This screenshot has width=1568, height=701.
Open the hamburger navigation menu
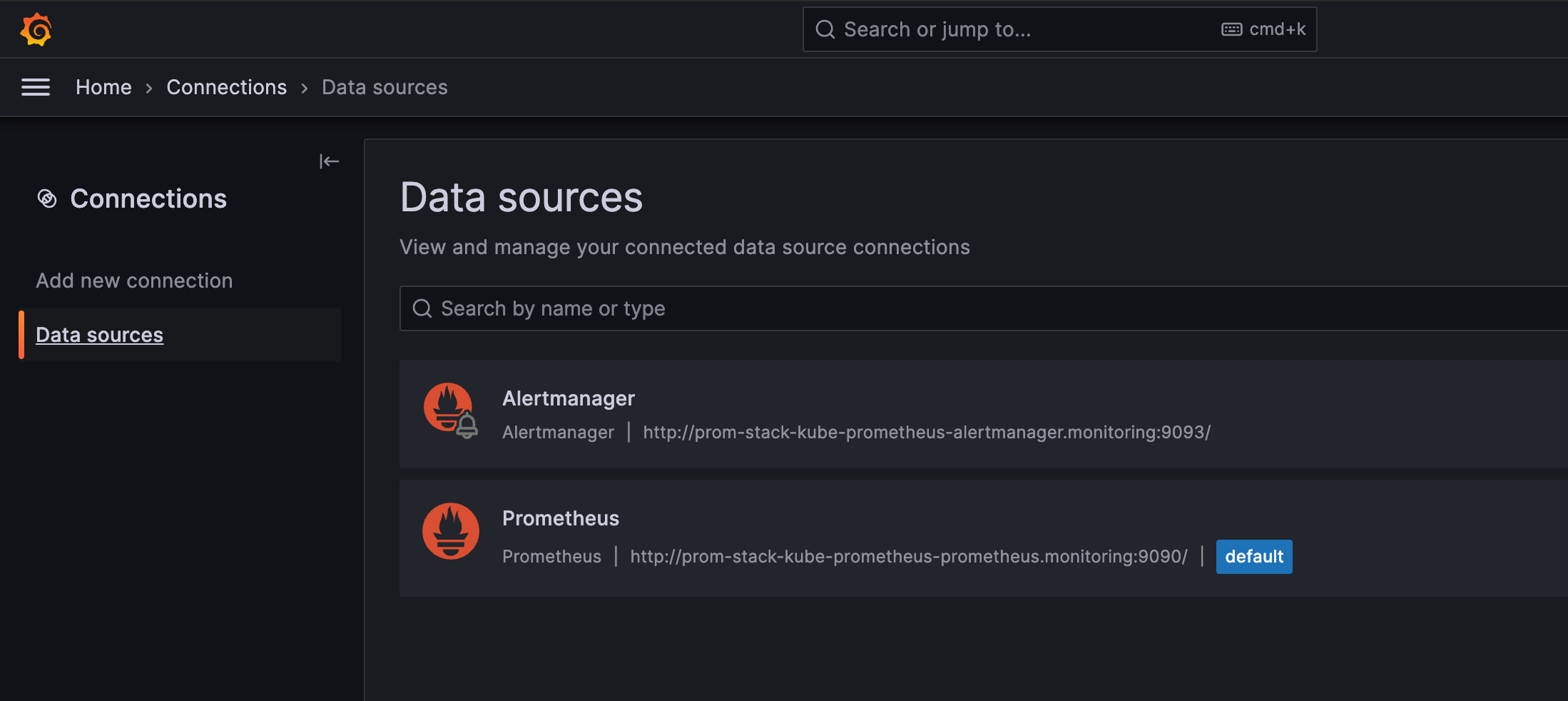[36, 87]
